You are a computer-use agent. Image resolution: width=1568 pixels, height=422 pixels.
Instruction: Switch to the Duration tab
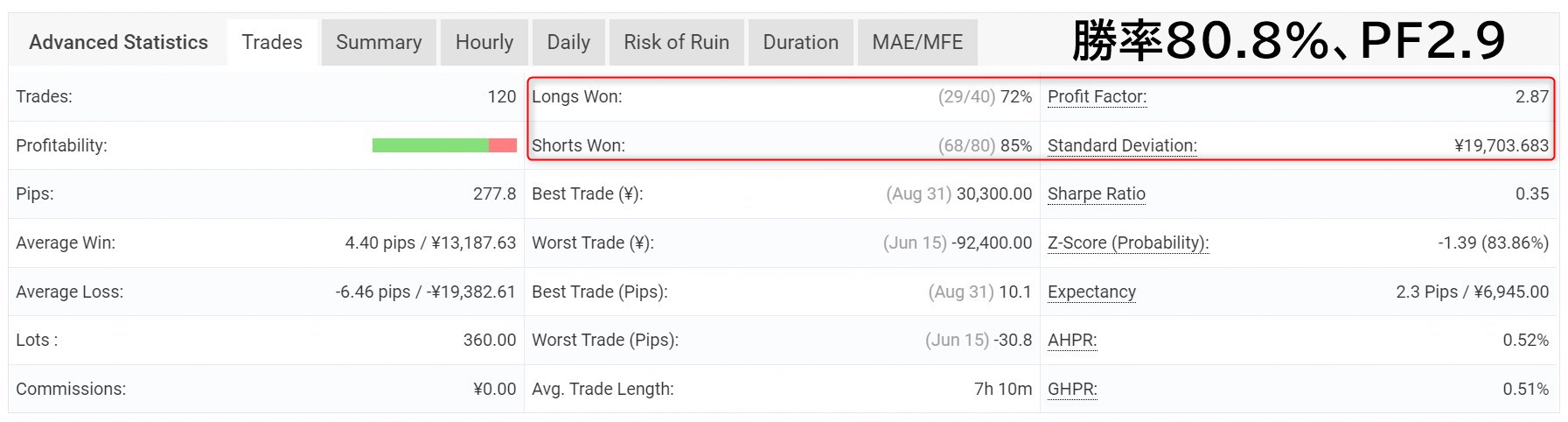tap(801, 42)
